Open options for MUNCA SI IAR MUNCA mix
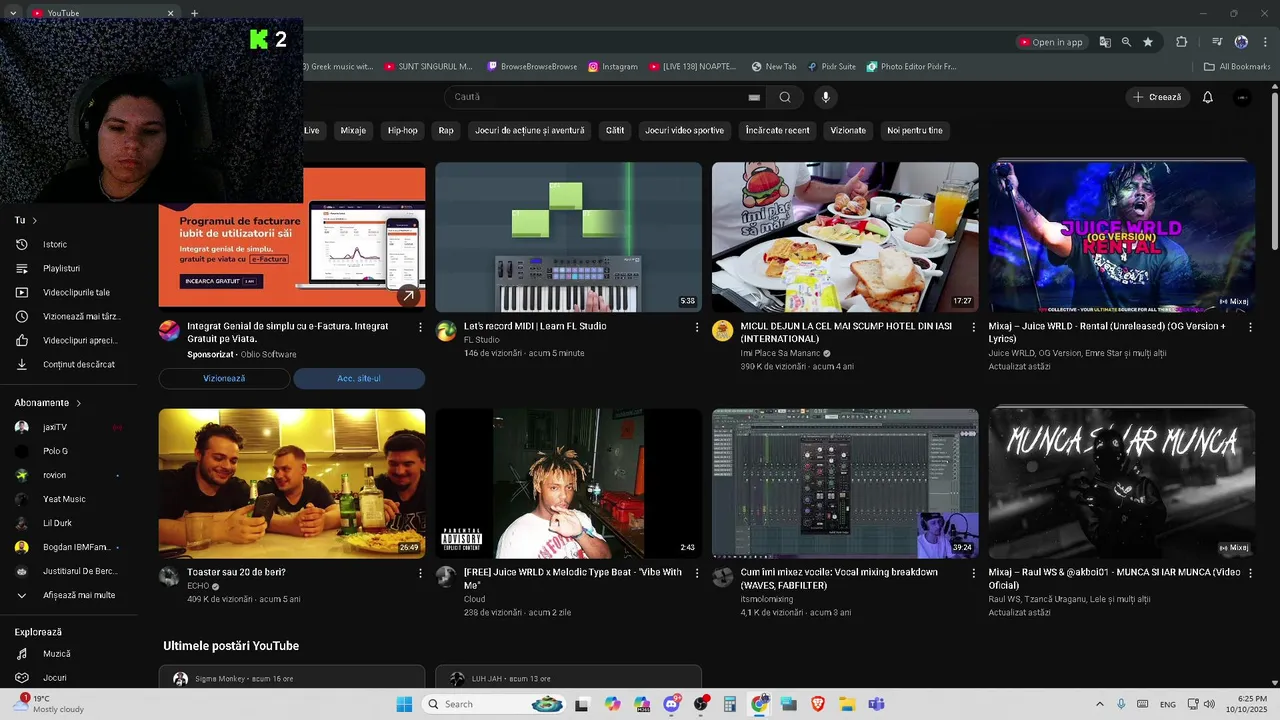 [1250, 573]
